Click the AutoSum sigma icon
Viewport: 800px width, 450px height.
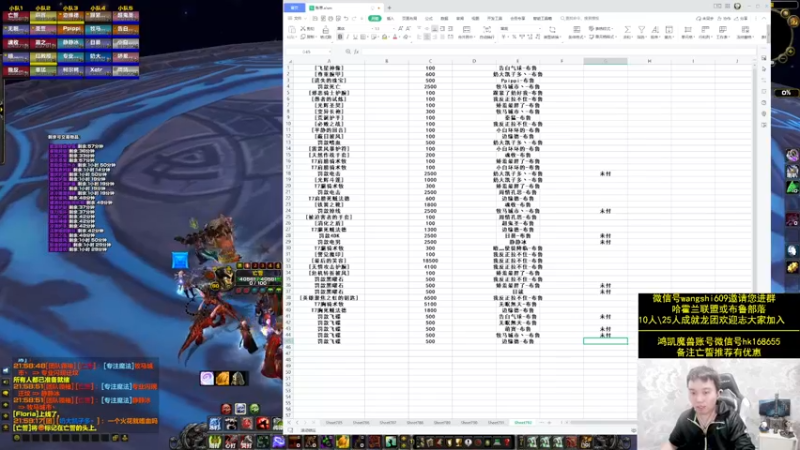click(x=627, y=30)
